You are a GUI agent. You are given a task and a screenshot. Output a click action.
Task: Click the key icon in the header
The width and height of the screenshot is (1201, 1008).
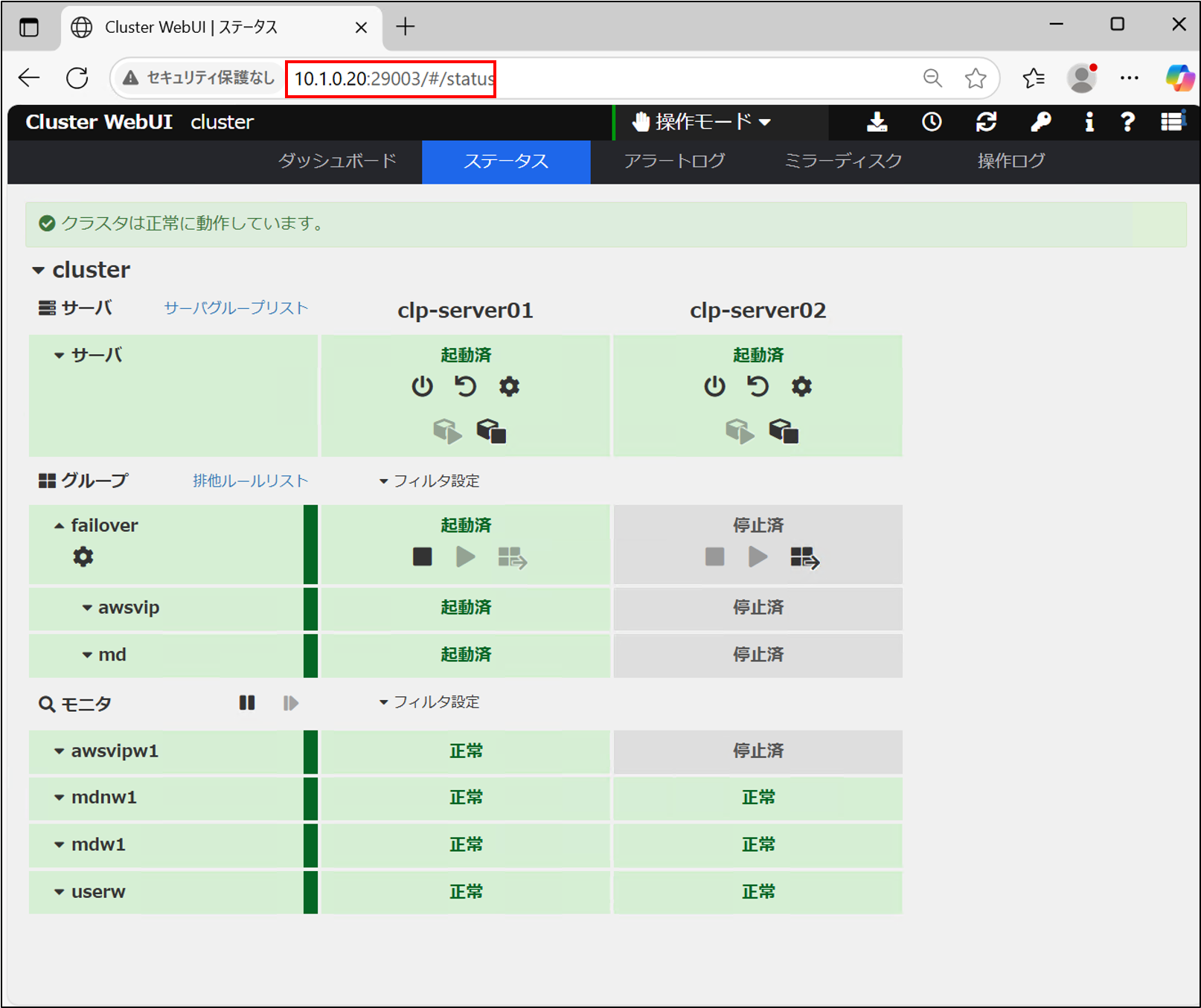[1040, 122]
